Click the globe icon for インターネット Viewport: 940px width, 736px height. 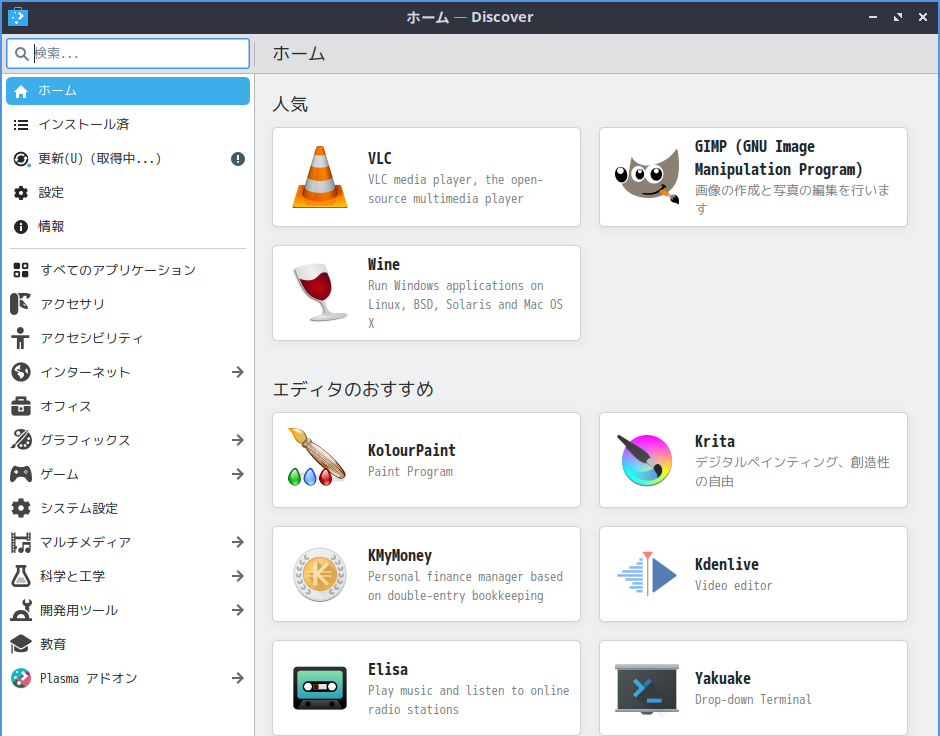pyautogui.click(x=21, y=372)
